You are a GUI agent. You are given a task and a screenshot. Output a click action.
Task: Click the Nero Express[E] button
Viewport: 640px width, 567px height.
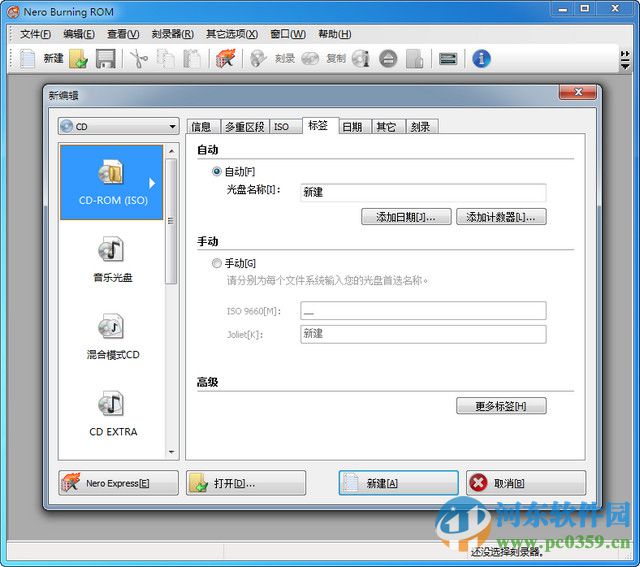click(118, 483)
